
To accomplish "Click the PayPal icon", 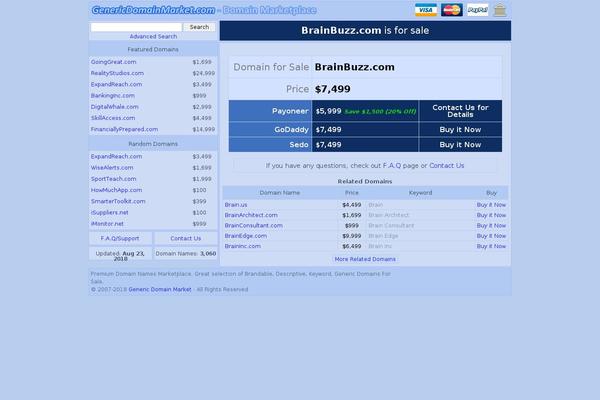I will click(478, 10).
